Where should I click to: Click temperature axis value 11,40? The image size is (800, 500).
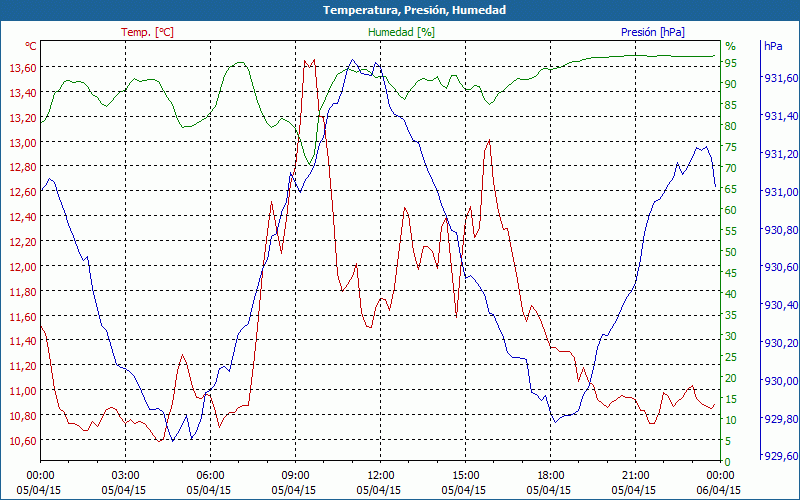[x=23, y=341]
